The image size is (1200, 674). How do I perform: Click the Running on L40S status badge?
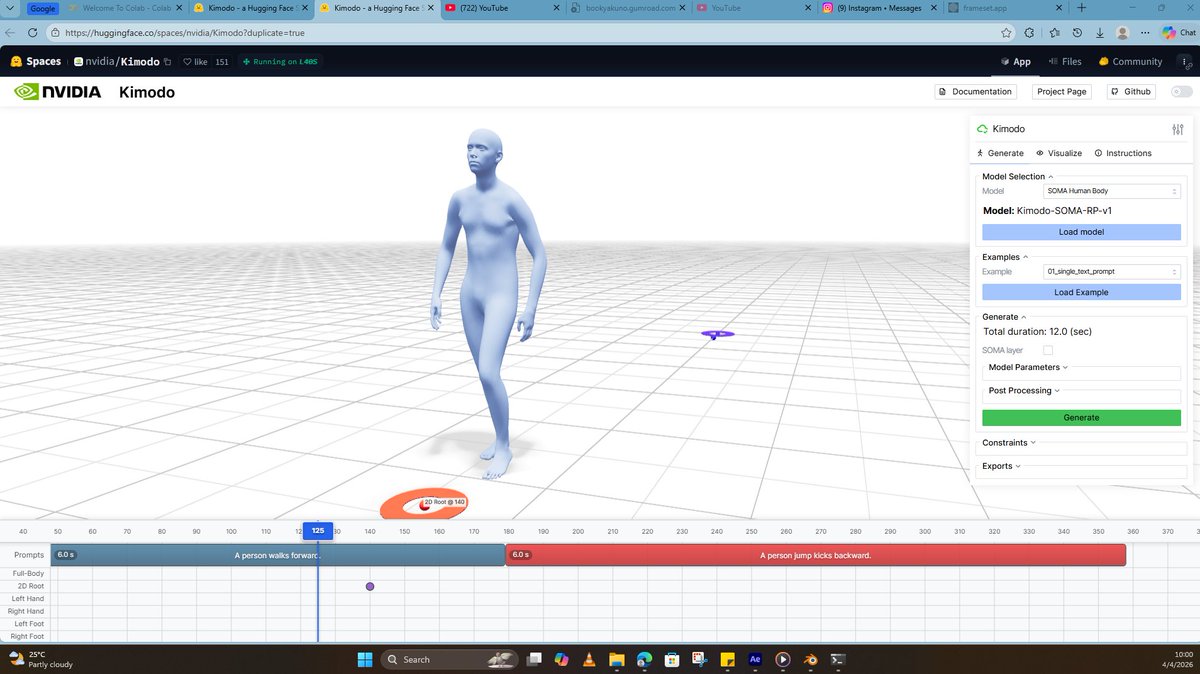click(x=280, y=62)
